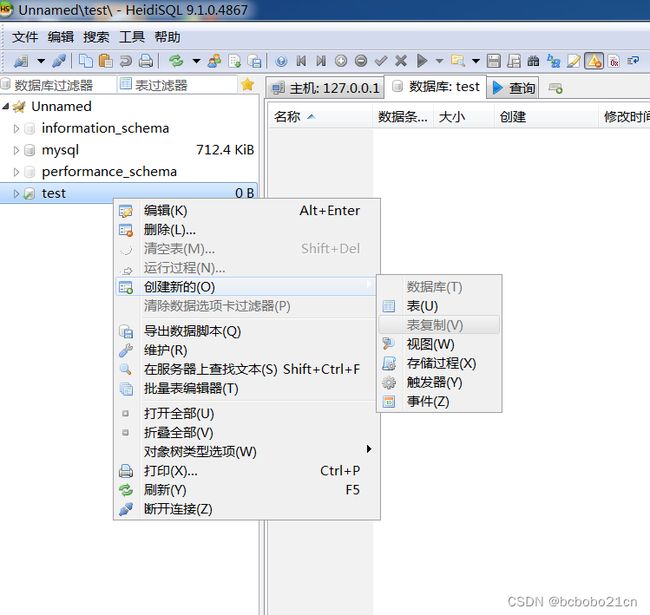Open the 搜索 menu
650x615 pixels.
[x=96, y=37]
